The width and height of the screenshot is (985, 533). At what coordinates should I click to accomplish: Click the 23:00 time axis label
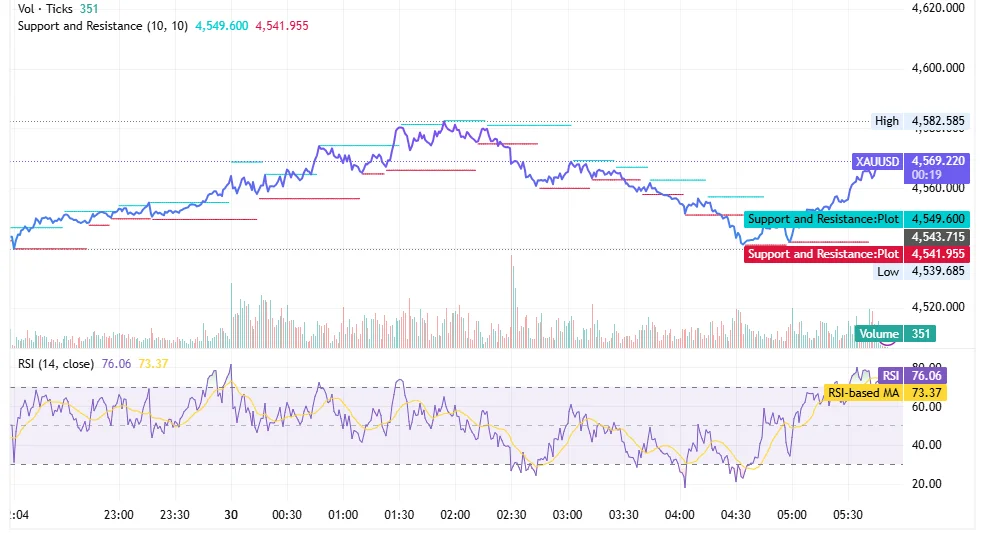pyautogui.click(x=119, y=515)
